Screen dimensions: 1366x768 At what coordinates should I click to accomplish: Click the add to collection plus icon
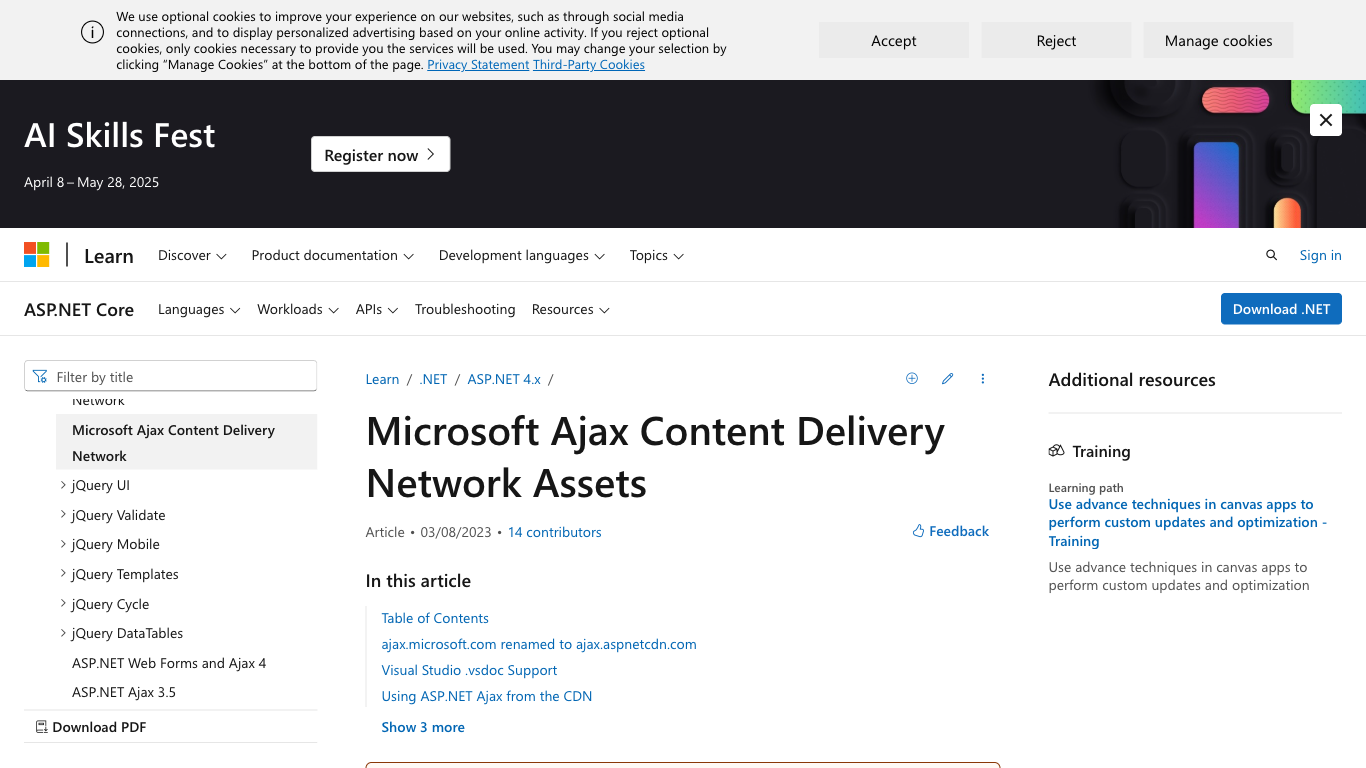[x=912, y=379]
